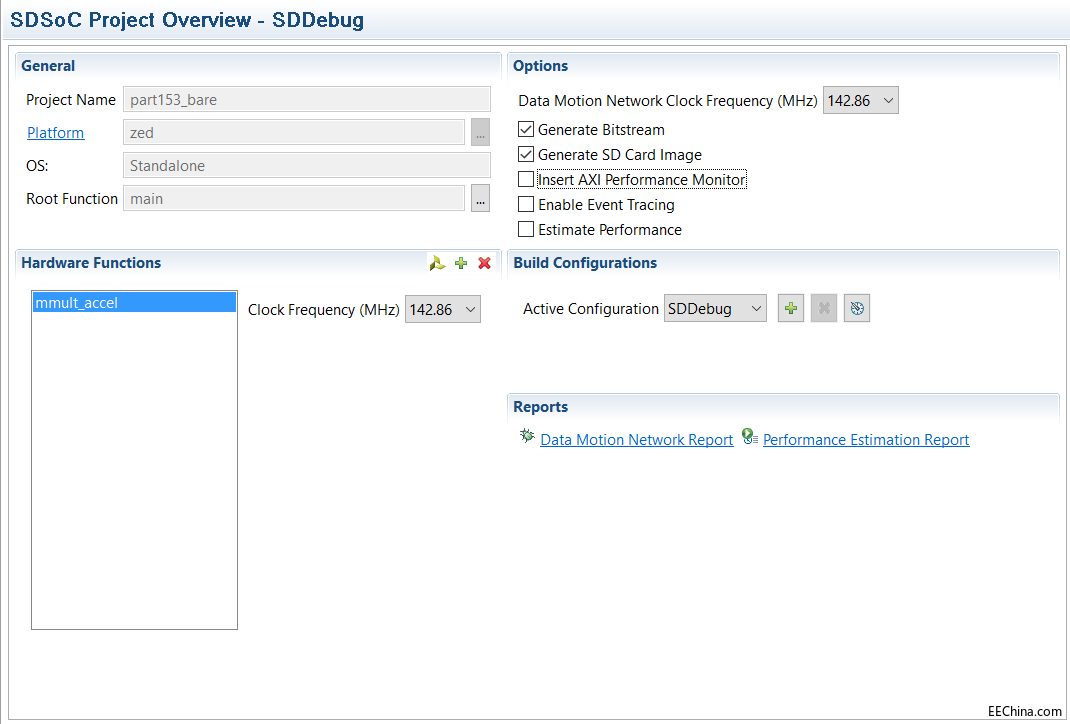Click the bug icon beside Data Motion report
The image size is (1070, 724).
(x=526, y=438)
